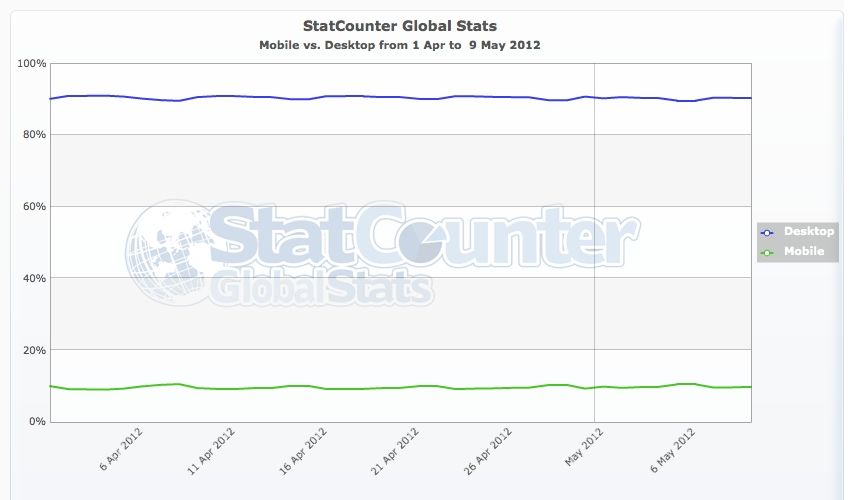Toggle the Mobile series via its legend label
The image size is (854, 500).
pos(804,251)
